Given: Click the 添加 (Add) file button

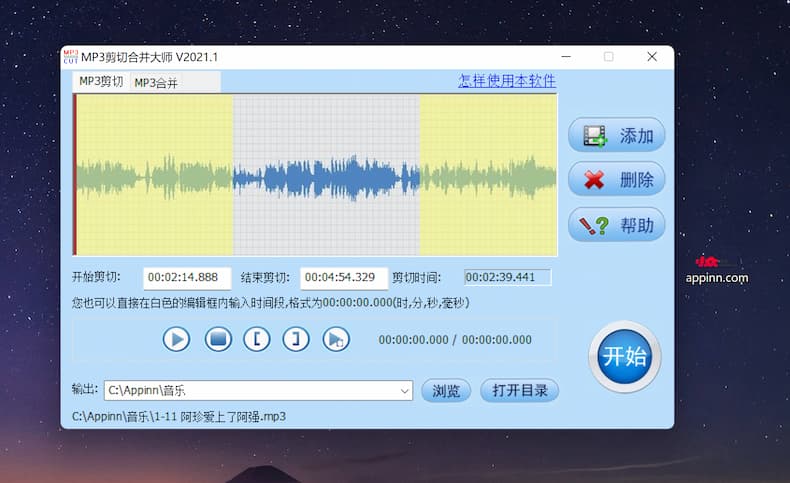Looking at the screenshot, I should (616, 136).
